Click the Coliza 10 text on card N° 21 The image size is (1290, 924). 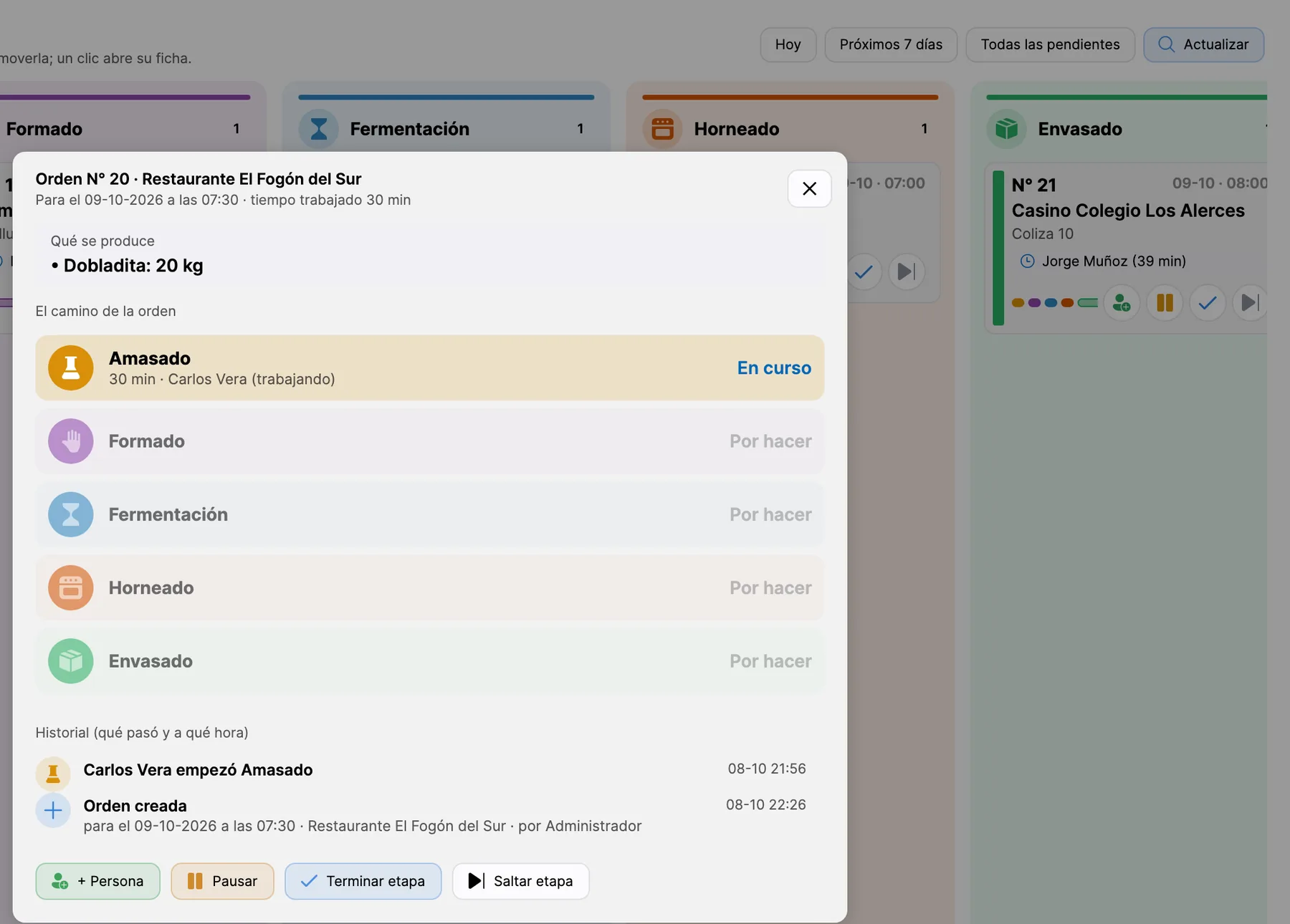(1043, 234)
